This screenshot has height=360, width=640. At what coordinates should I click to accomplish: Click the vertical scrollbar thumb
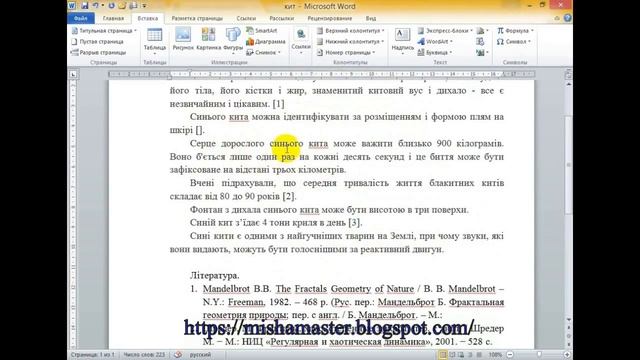pyautogui.click(x=568, y=165)
